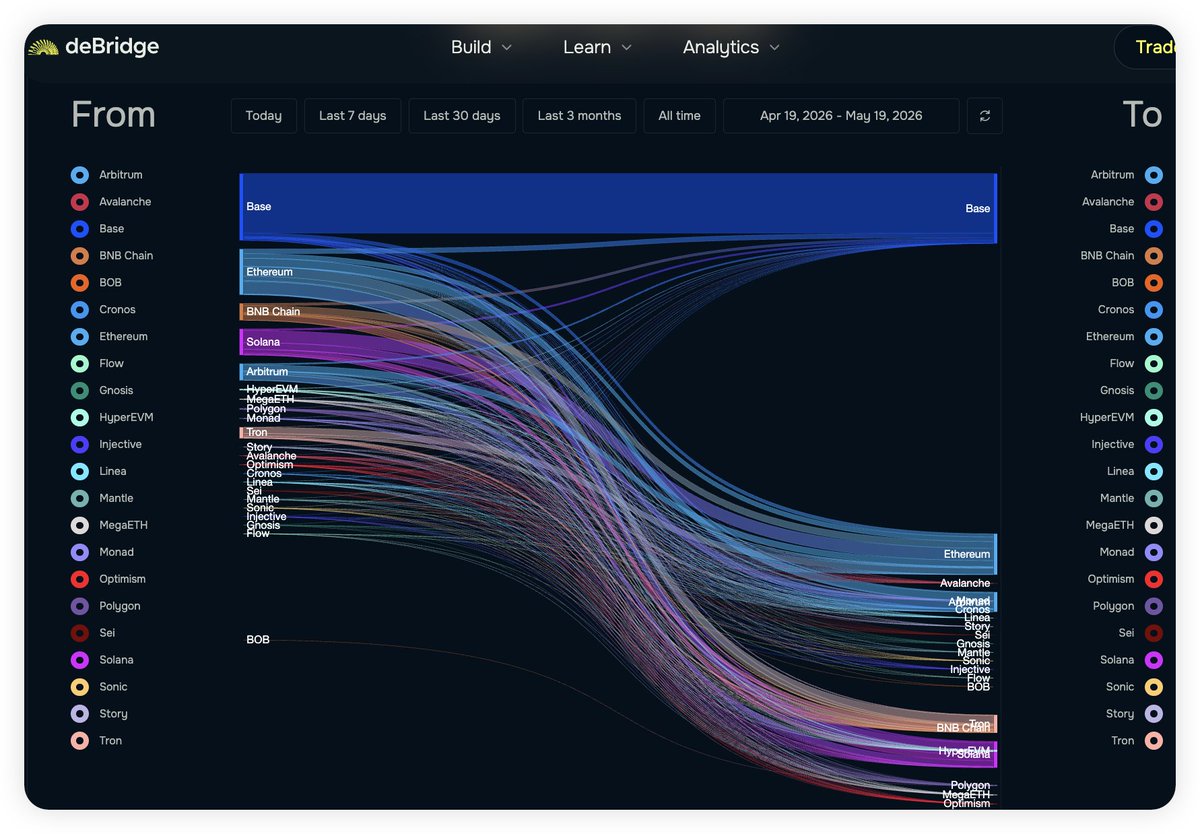The width and height of the screenshot is (1200, 834).
Task: Click Monad ring icon in To list
Action: [x=1154, y=552]
